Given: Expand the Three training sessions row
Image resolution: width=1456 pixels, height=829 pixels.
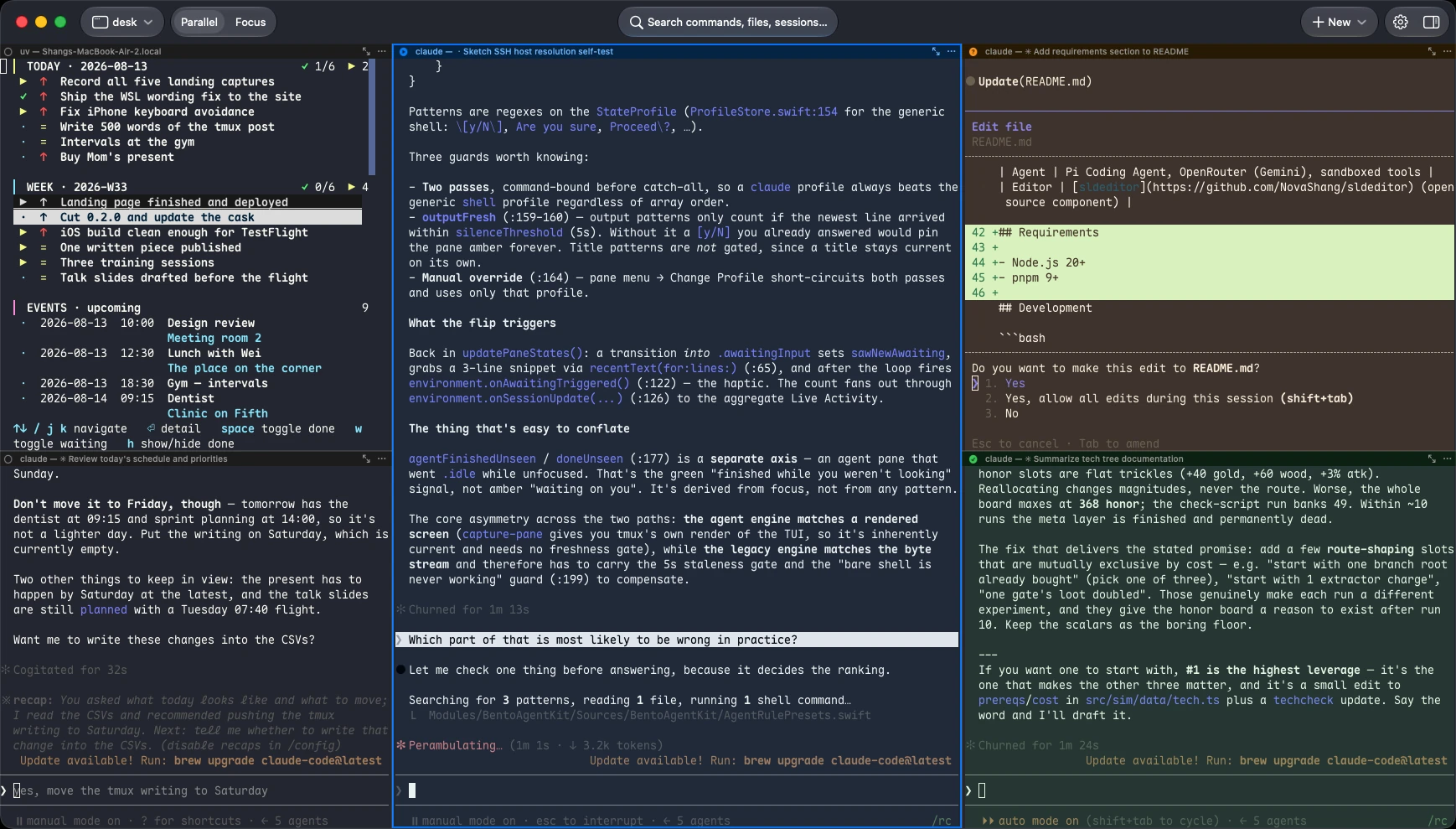Looking at the screenshot, I should click(23, 262).
